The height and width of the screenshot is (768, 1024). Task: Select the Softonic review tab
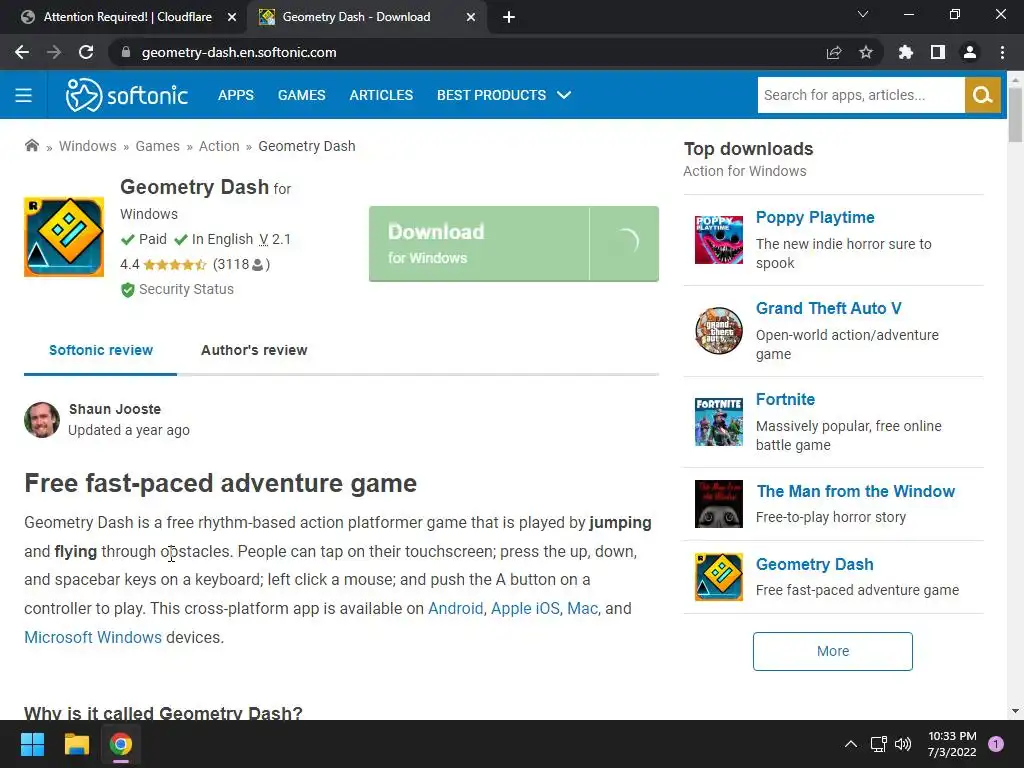[x=101, y=350]
